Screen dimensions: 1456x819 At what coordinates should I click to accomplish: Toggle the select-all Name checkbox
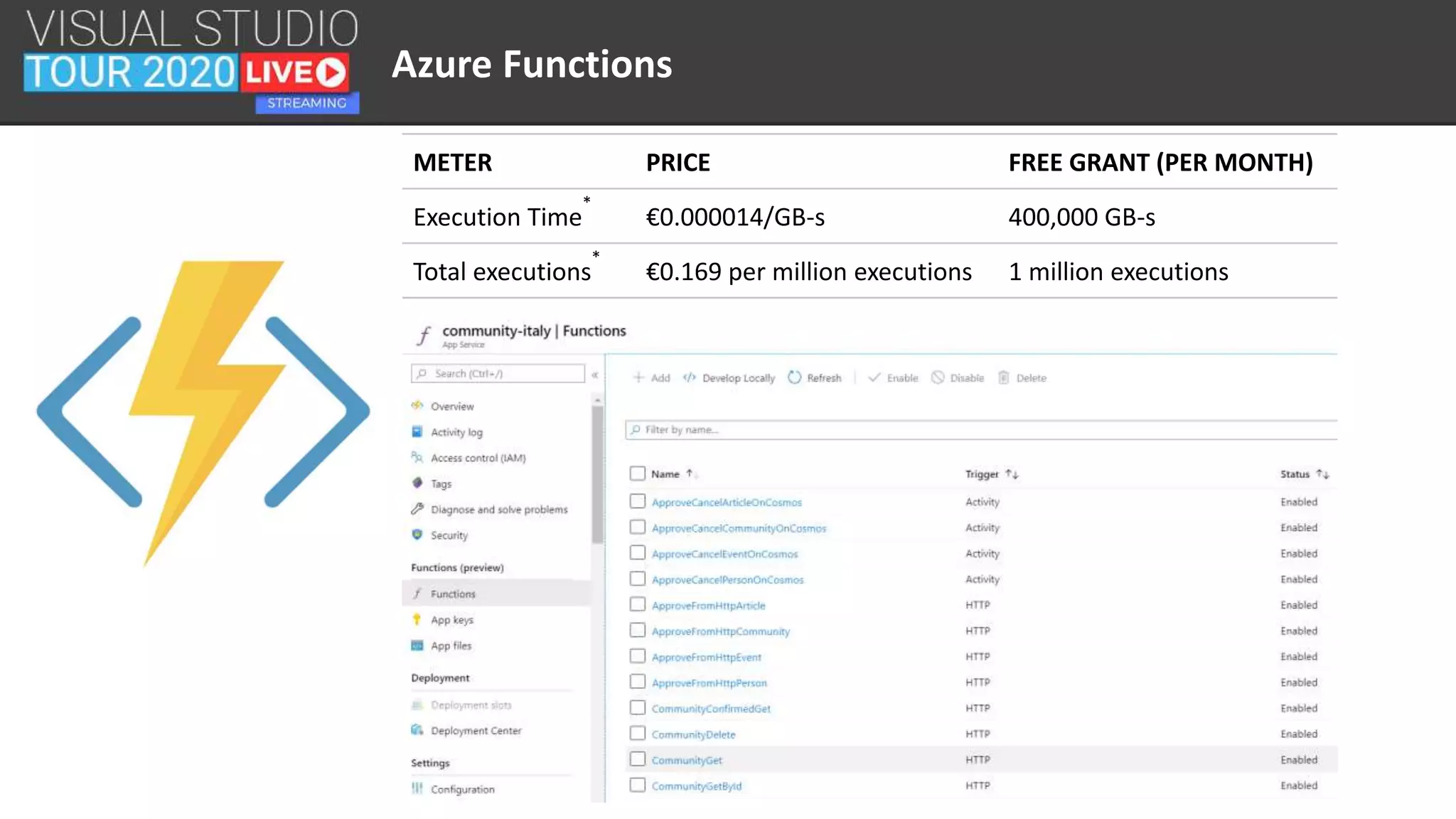pyautogui.click(x=638, y=473)
